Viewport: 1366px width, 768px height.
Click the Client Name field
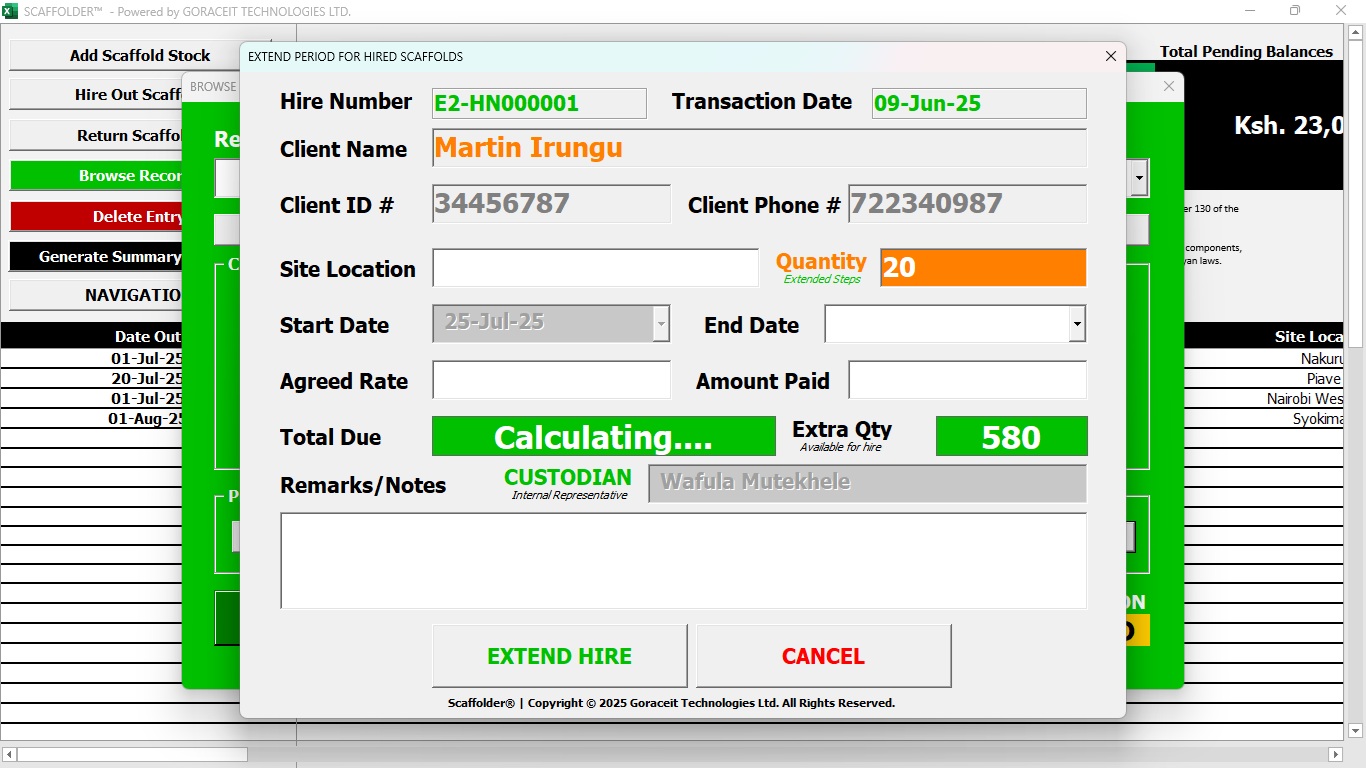click(x=759, y=148)
